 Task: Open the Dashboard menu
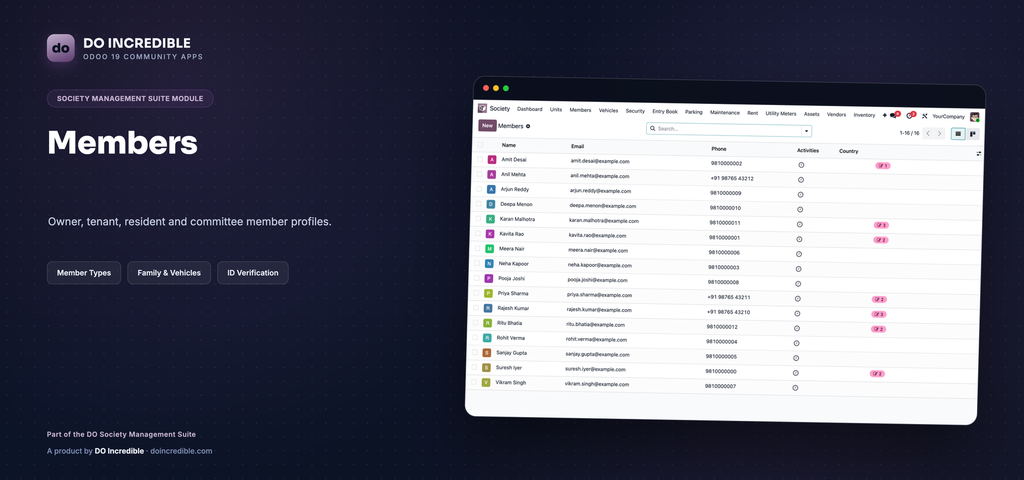pos(530,109)
